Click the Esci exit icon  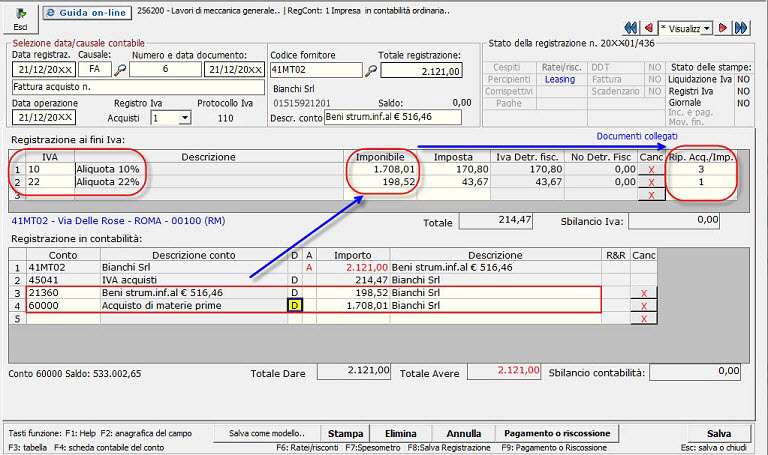tap(21, 19)
